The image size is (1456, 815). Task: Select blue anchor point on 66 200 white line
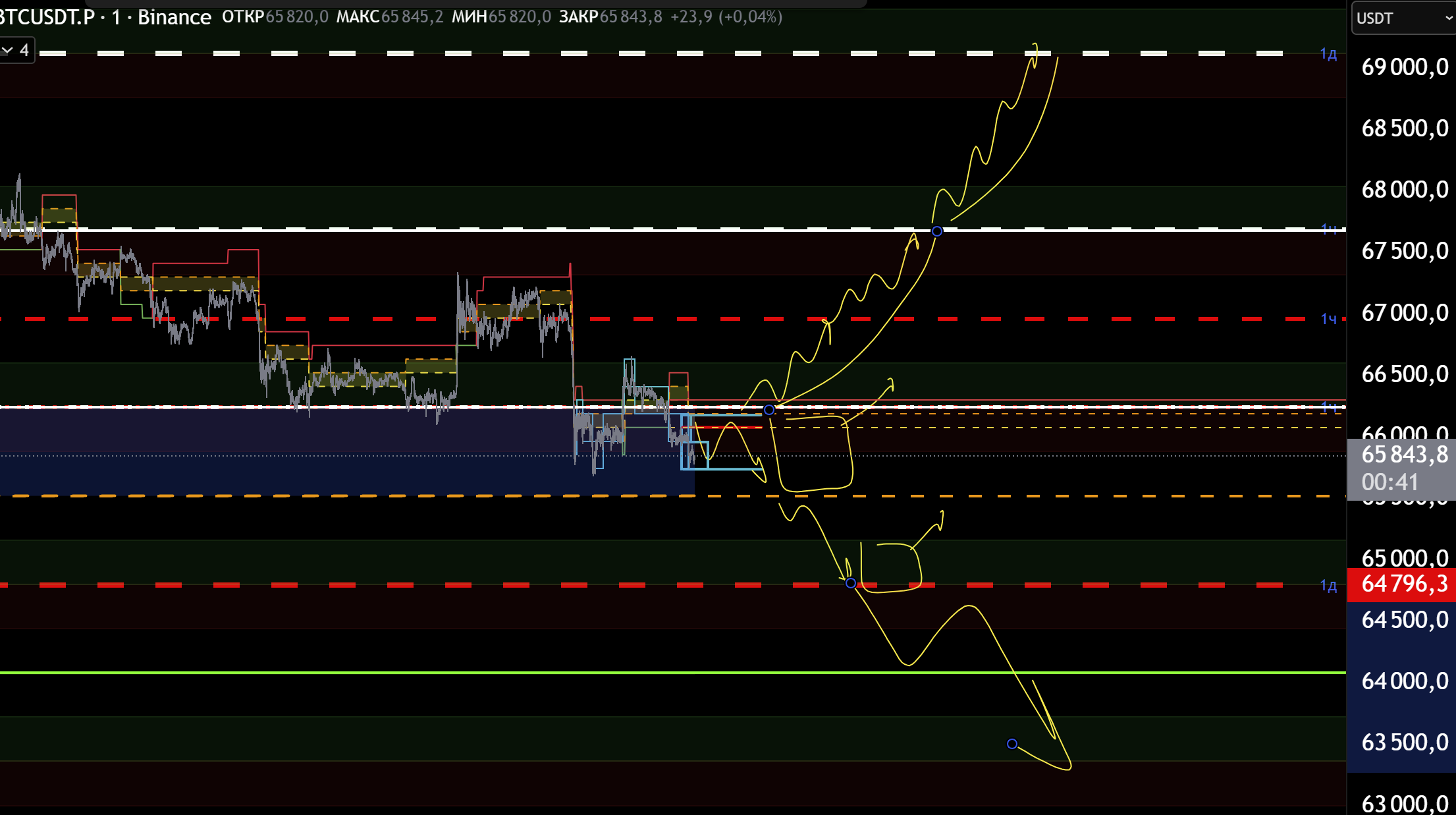pos(768,410)
